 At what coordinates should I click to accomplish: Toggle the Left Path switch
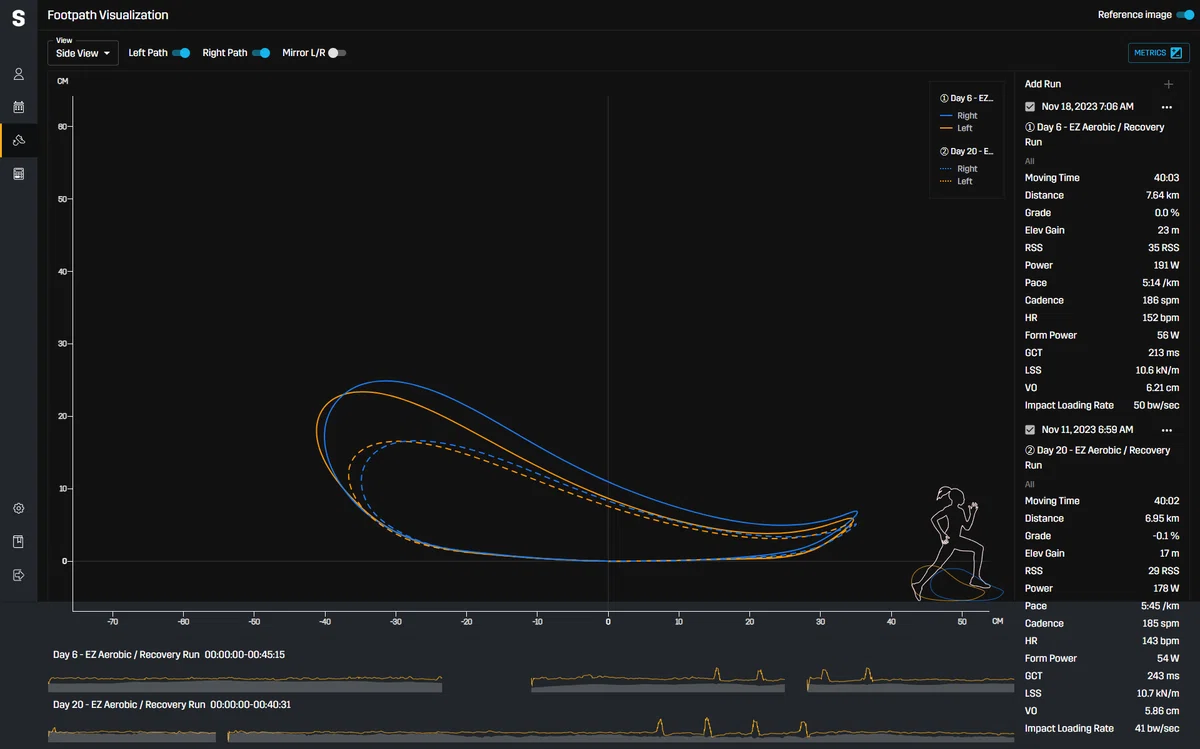click(181, 53)
